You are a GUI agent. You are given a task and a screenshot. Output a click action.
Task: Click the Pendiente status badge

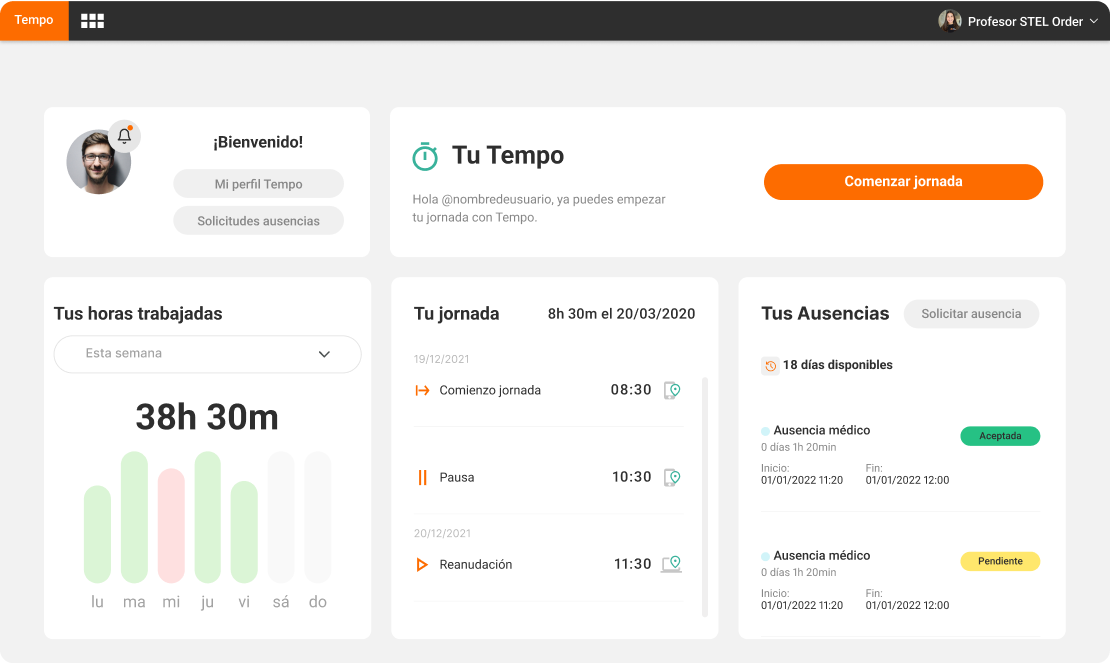(1000, 561)
